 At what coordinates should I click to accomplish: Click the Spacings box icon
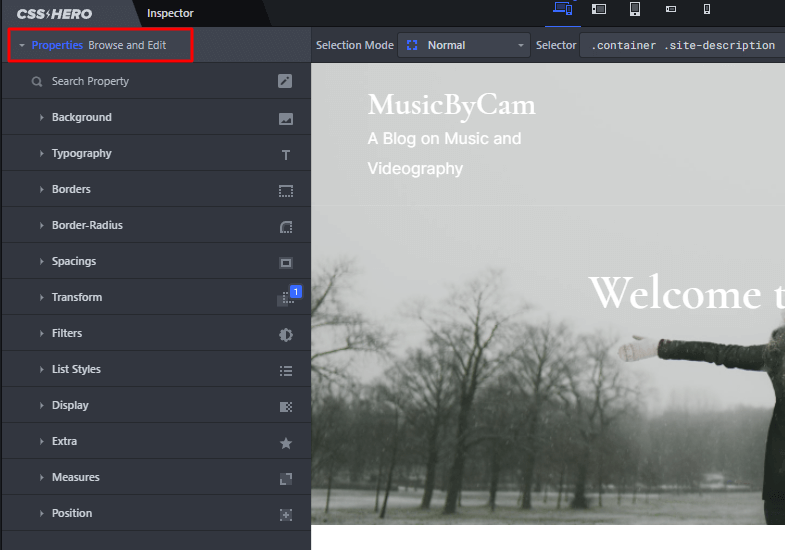pyautogui.click(x=286, y=263)
